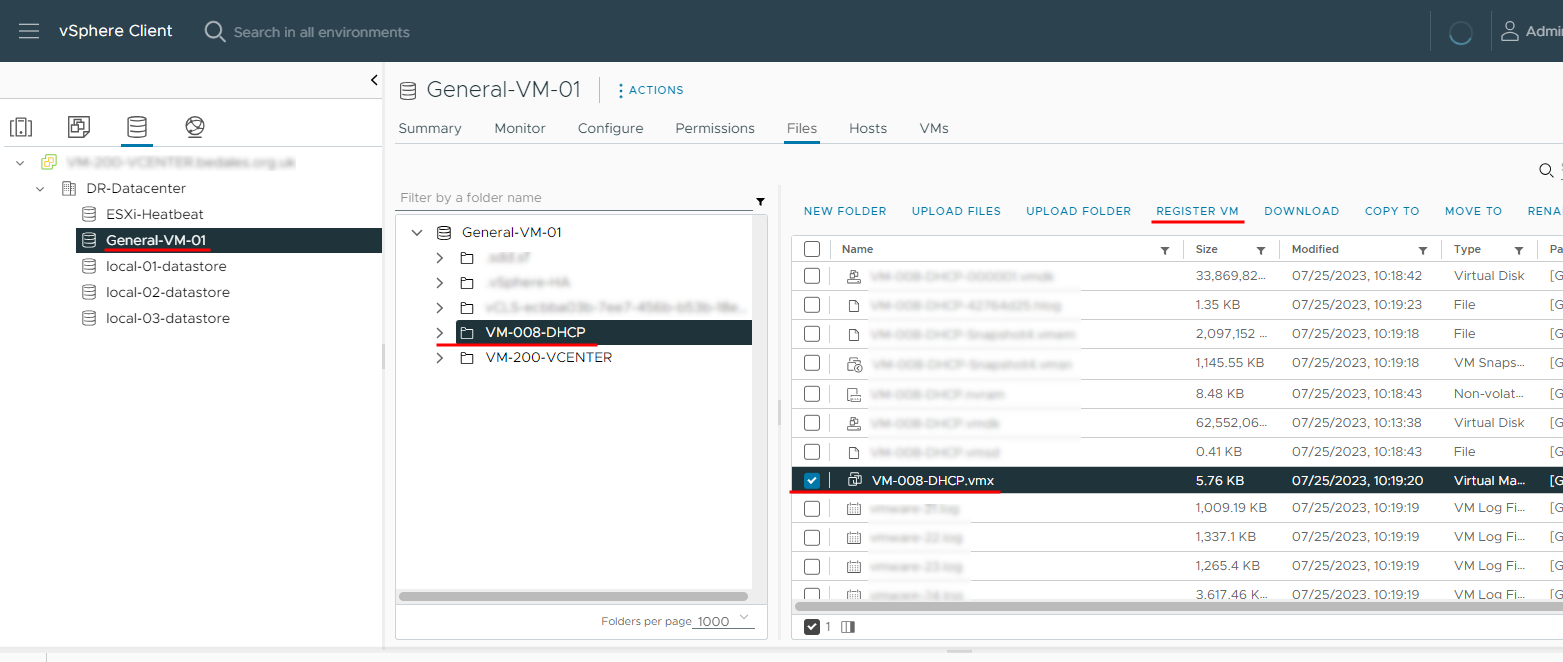Image resolution: width=1563 pixels, height=662 pixels.
Task: Switch to Storage inventory view icon
Action: coord(137,127)
